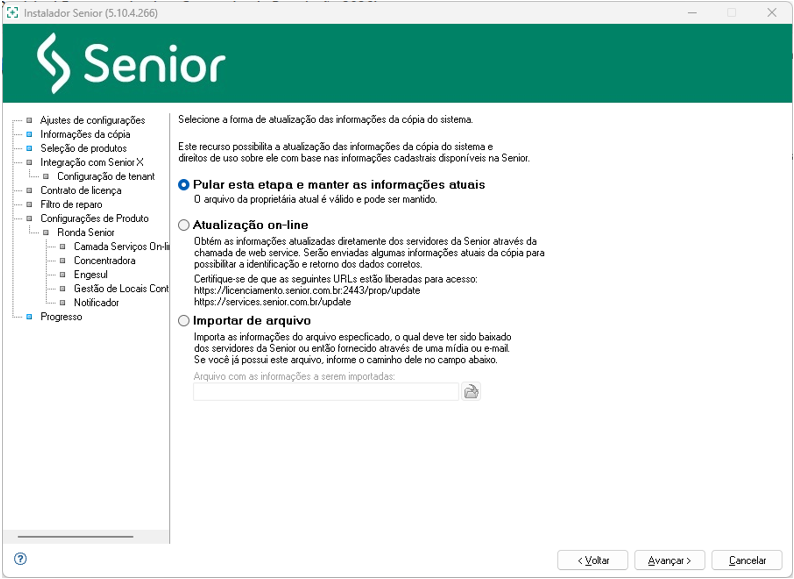Click 'Selecione a forma de atualização' heading text
This screenshot has width=794, height=579.
click(326, 120)
